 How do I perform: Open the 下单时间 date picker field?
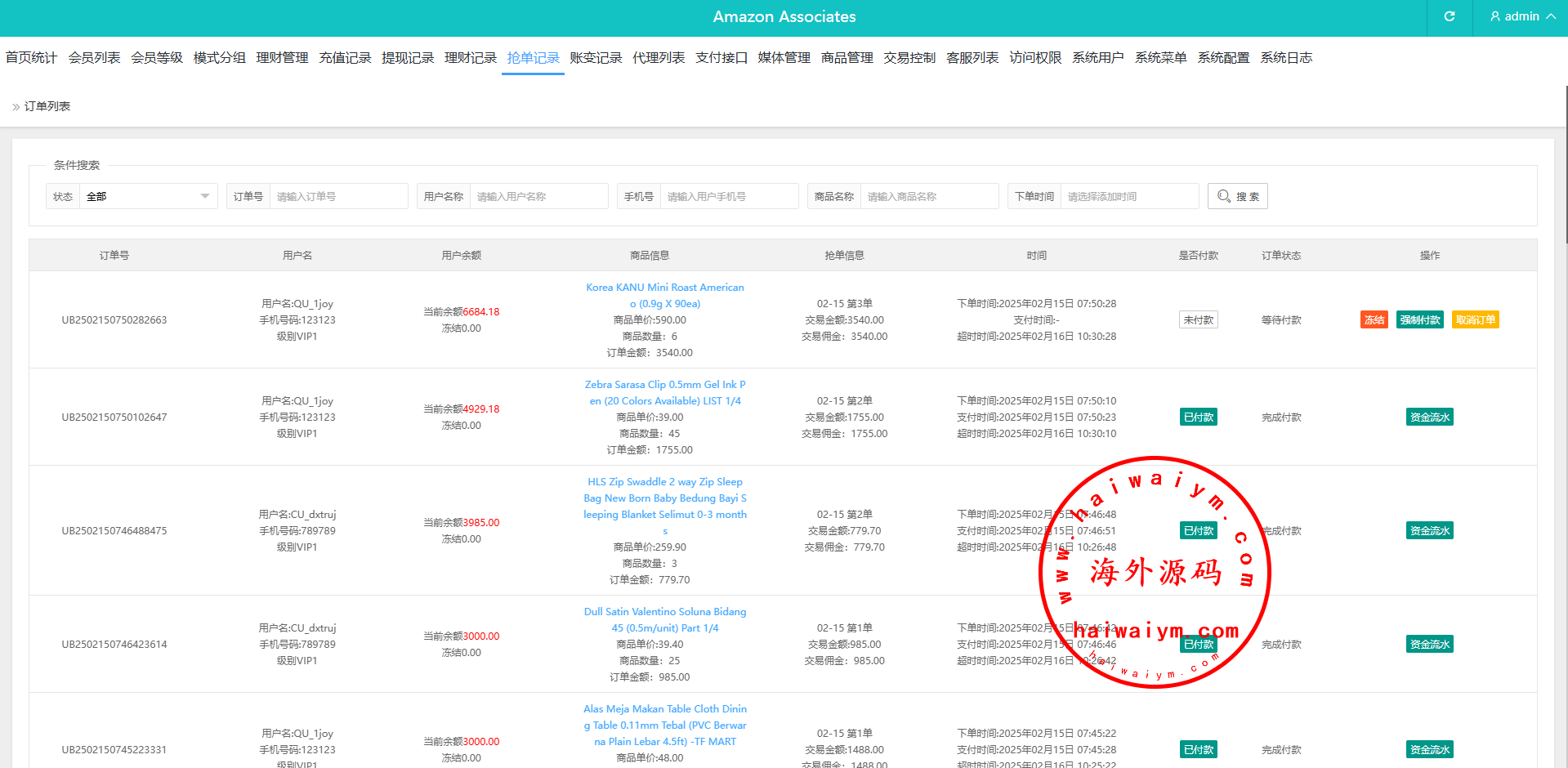[1128, 196]
